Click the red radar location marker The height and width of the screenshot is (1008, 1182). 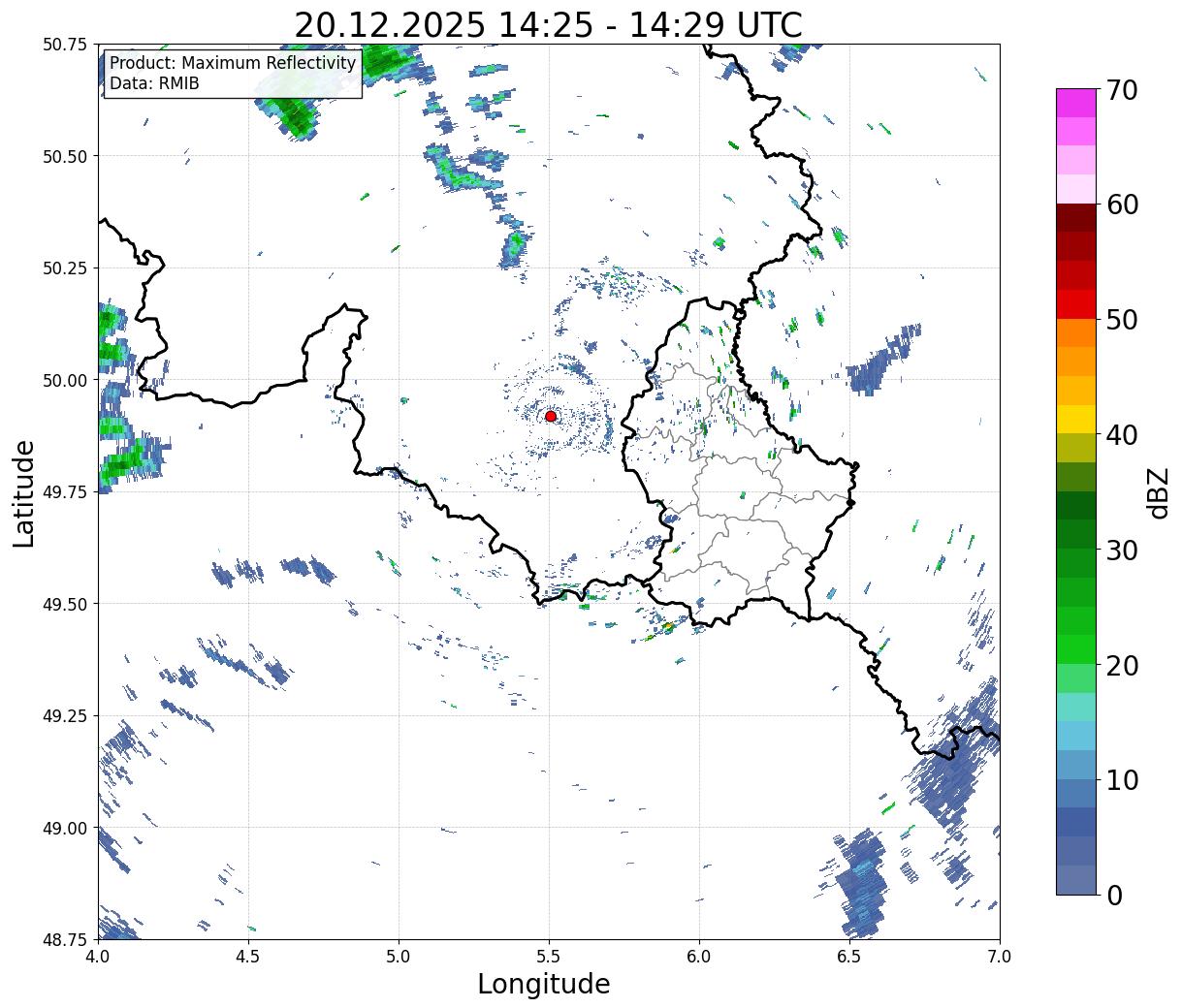click(x=551, y=416)
